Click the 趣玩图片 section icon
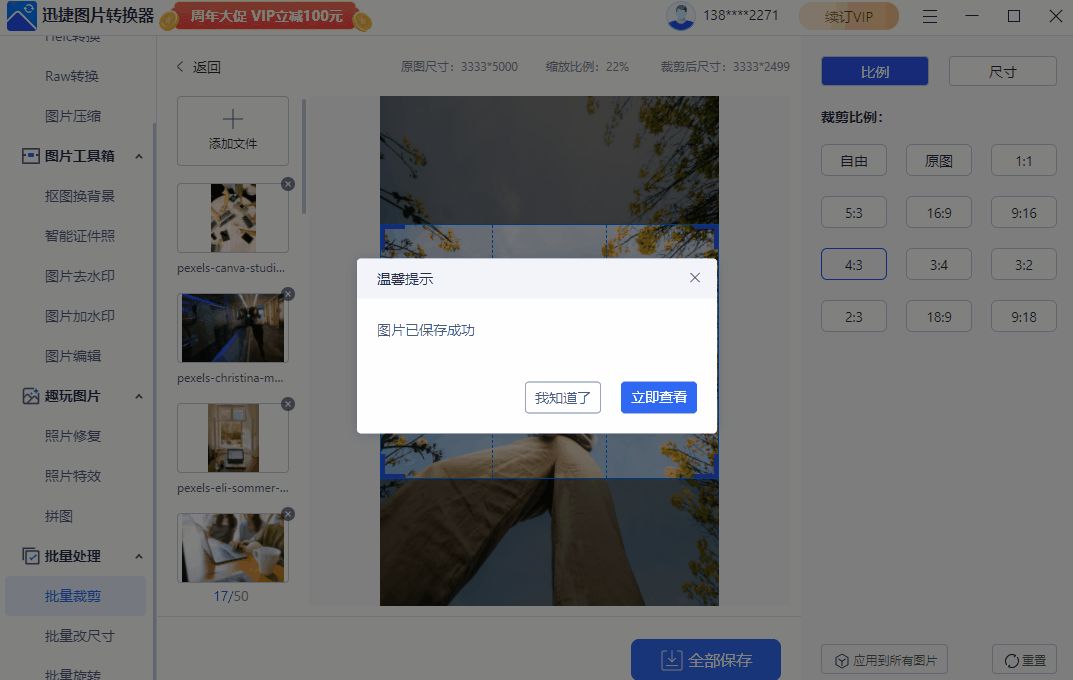This screenshot has width=1073, height=680. pos(30,396)
